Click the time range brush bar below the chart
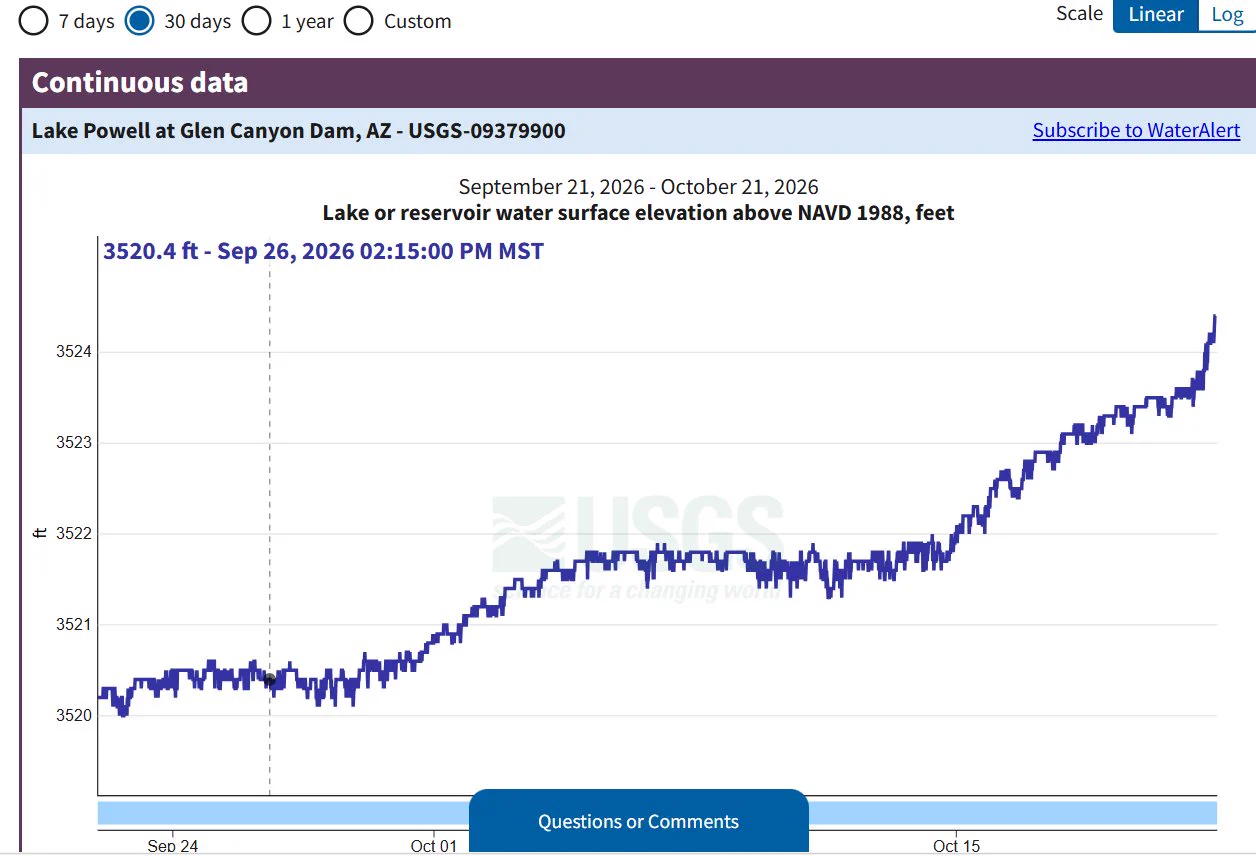1256x856 pixels. point(657,813)
